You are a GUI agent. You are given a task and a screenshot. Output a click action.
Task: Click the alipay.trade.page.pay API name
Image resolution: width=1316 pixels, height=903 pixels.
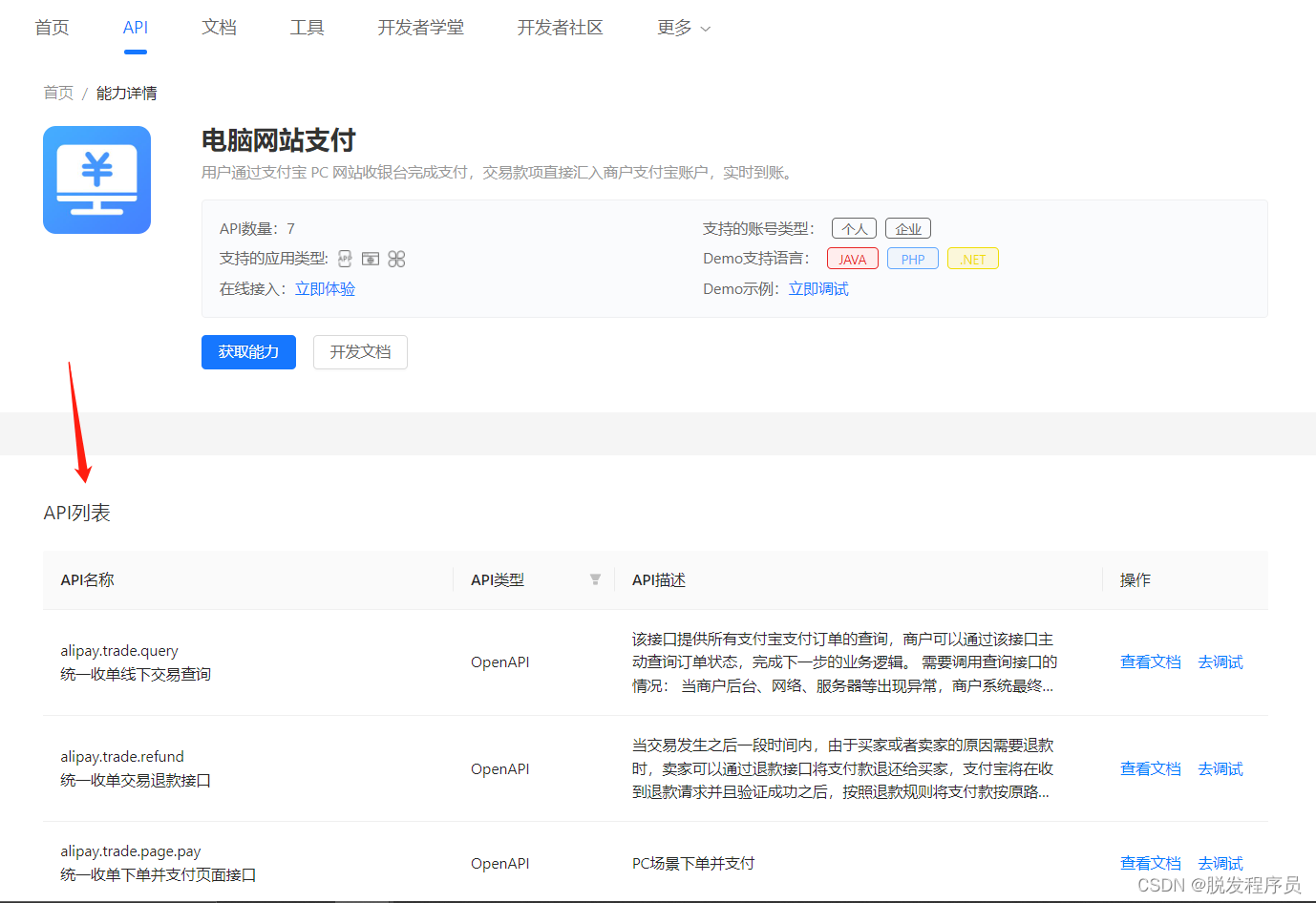[131, 850]
